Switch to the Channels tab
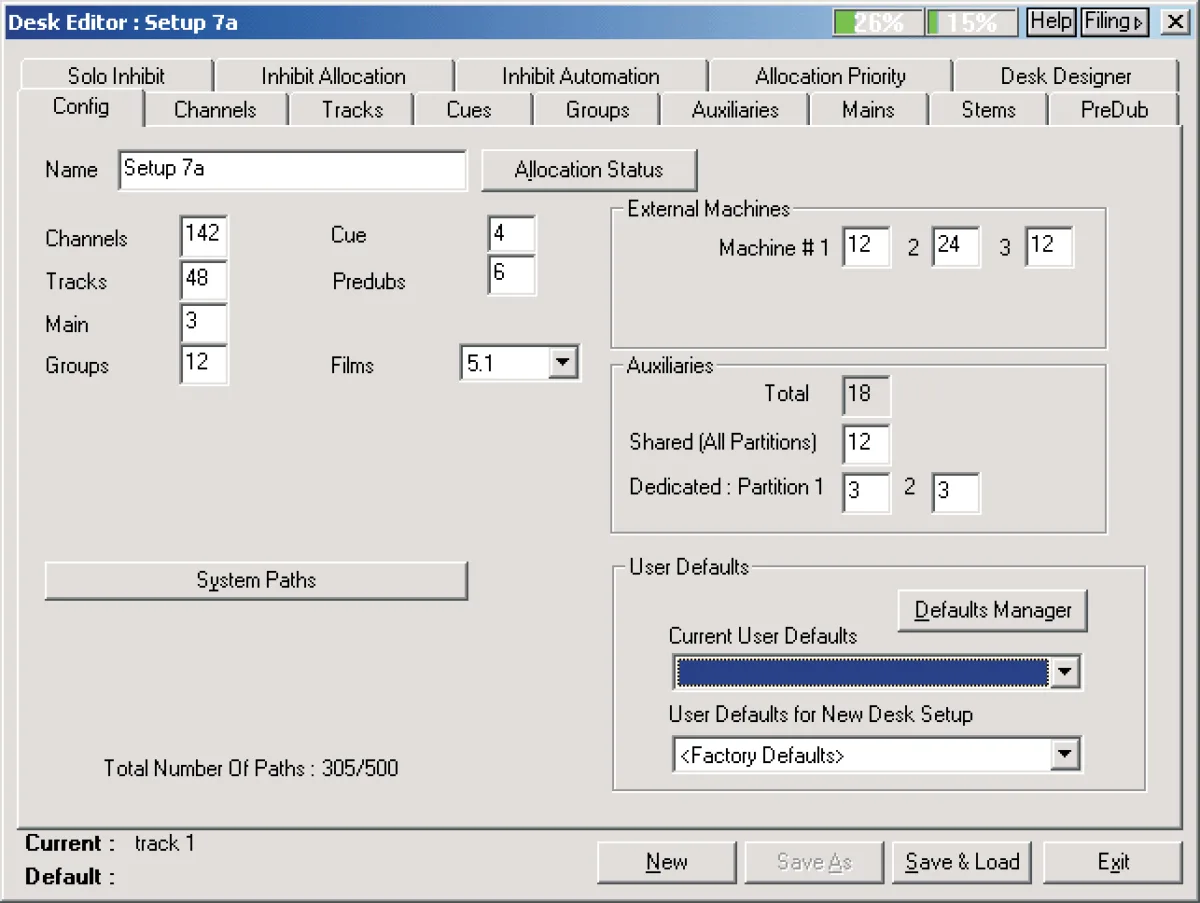 215,110
